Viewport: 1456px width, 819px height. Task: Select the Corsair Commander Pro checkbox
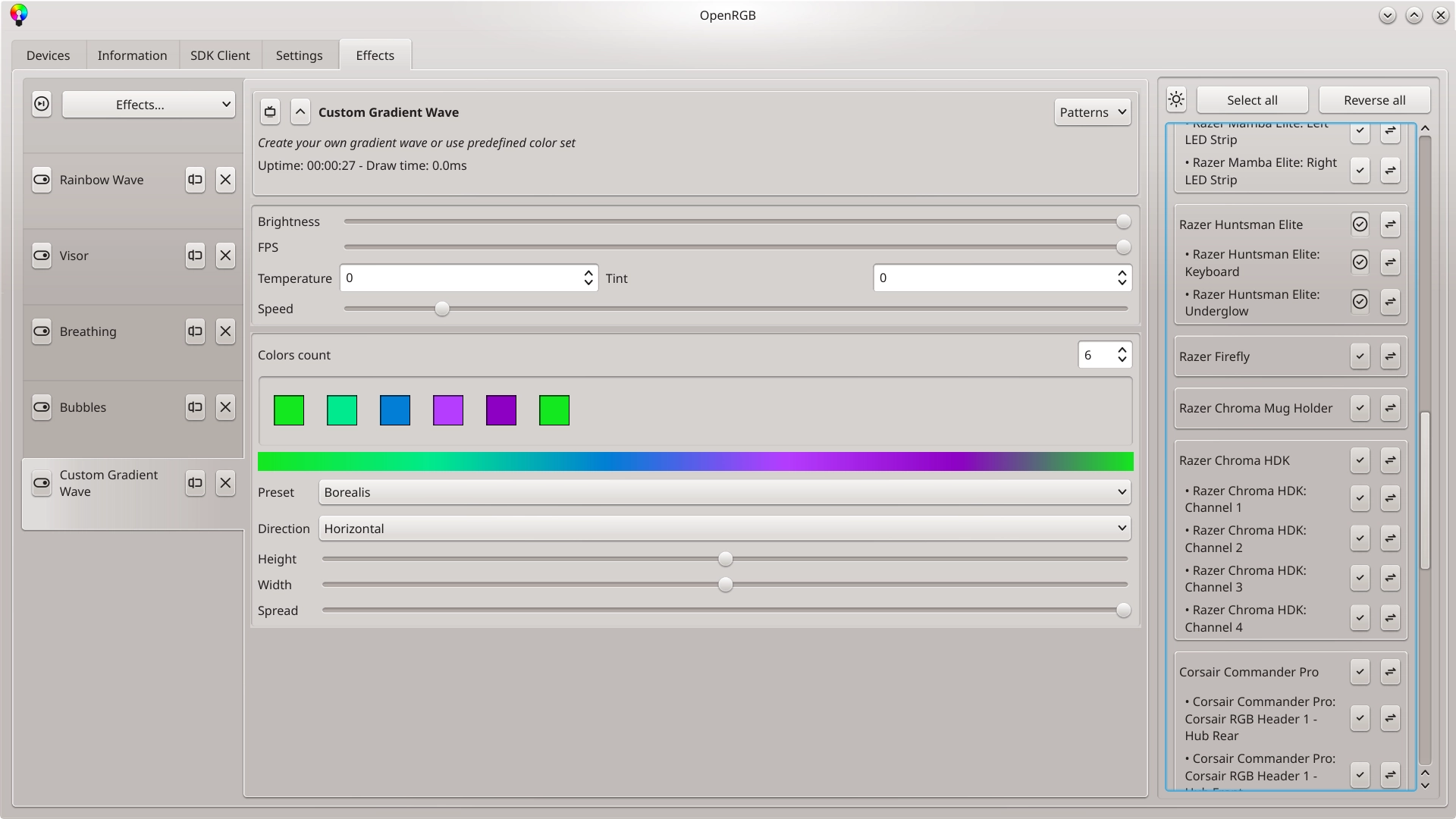coord(1360,671)
